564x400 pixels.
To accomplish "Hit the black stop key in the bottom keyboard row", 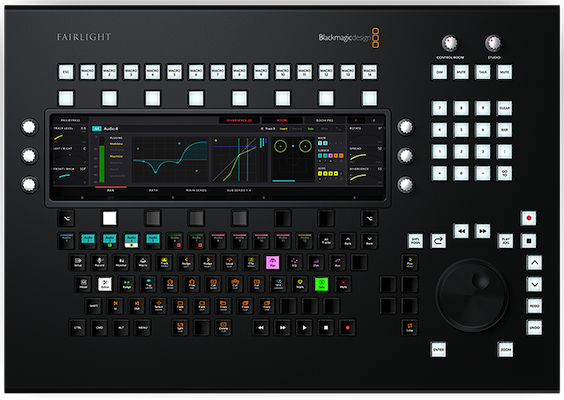I will click(x=326, y=327).
